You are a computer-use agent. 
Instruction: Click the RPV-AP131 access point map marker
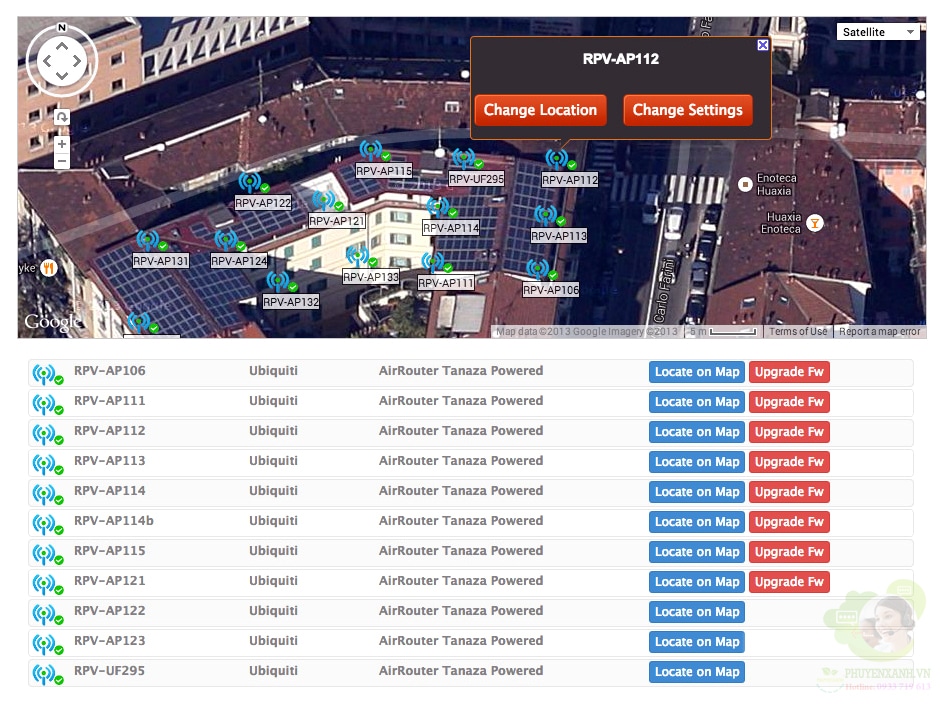pos(149,241)
